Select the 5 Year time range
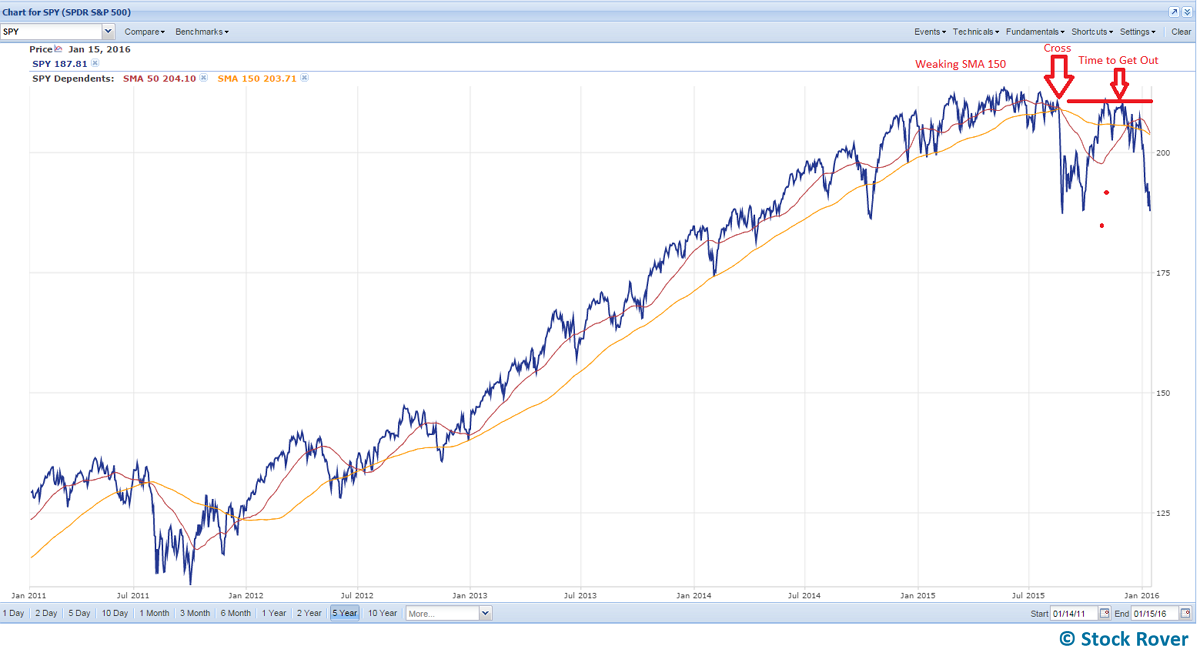 345,613
